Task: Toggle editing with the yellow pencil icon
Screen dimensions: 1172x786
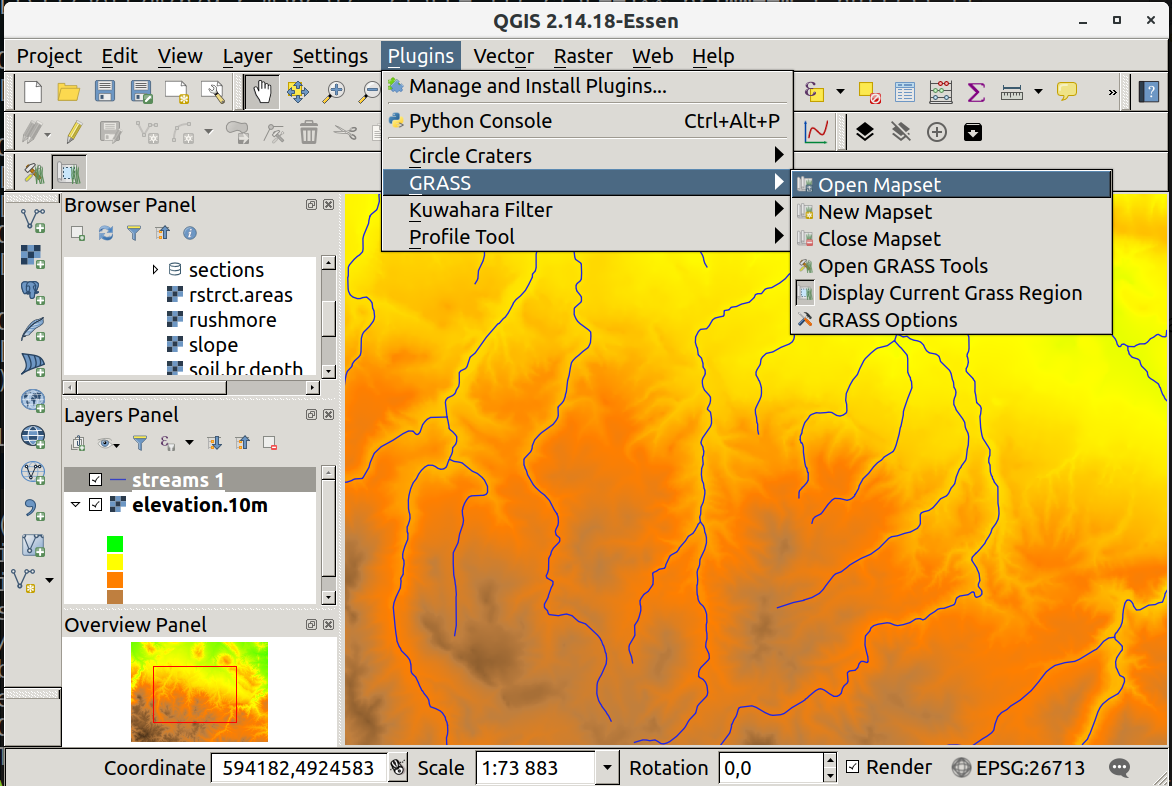Action: [x=74, y=133]
